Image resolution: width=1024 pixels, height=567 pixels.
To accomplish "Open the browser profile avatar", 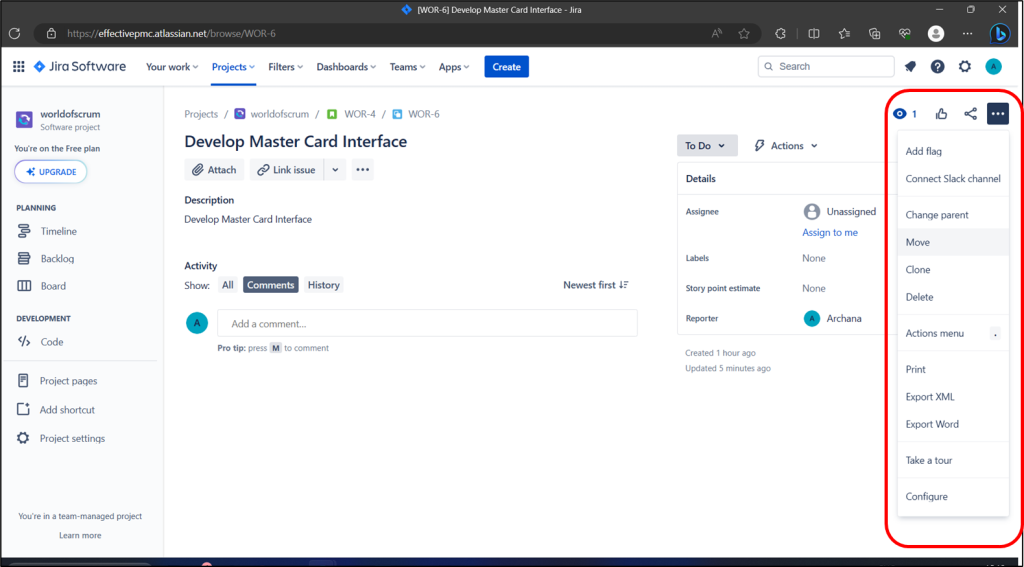I will click(x=936, y=33).
